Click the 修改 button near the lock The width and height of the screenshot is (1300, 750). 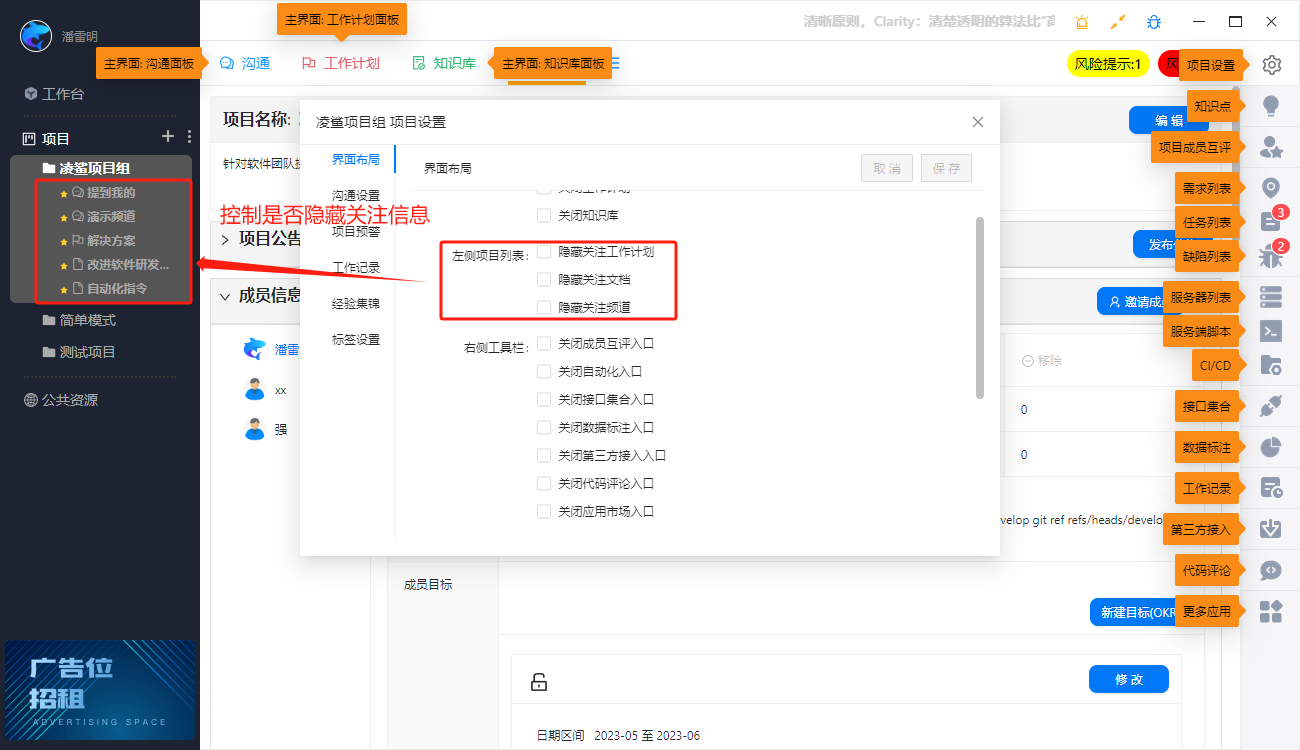point(1128,678)
